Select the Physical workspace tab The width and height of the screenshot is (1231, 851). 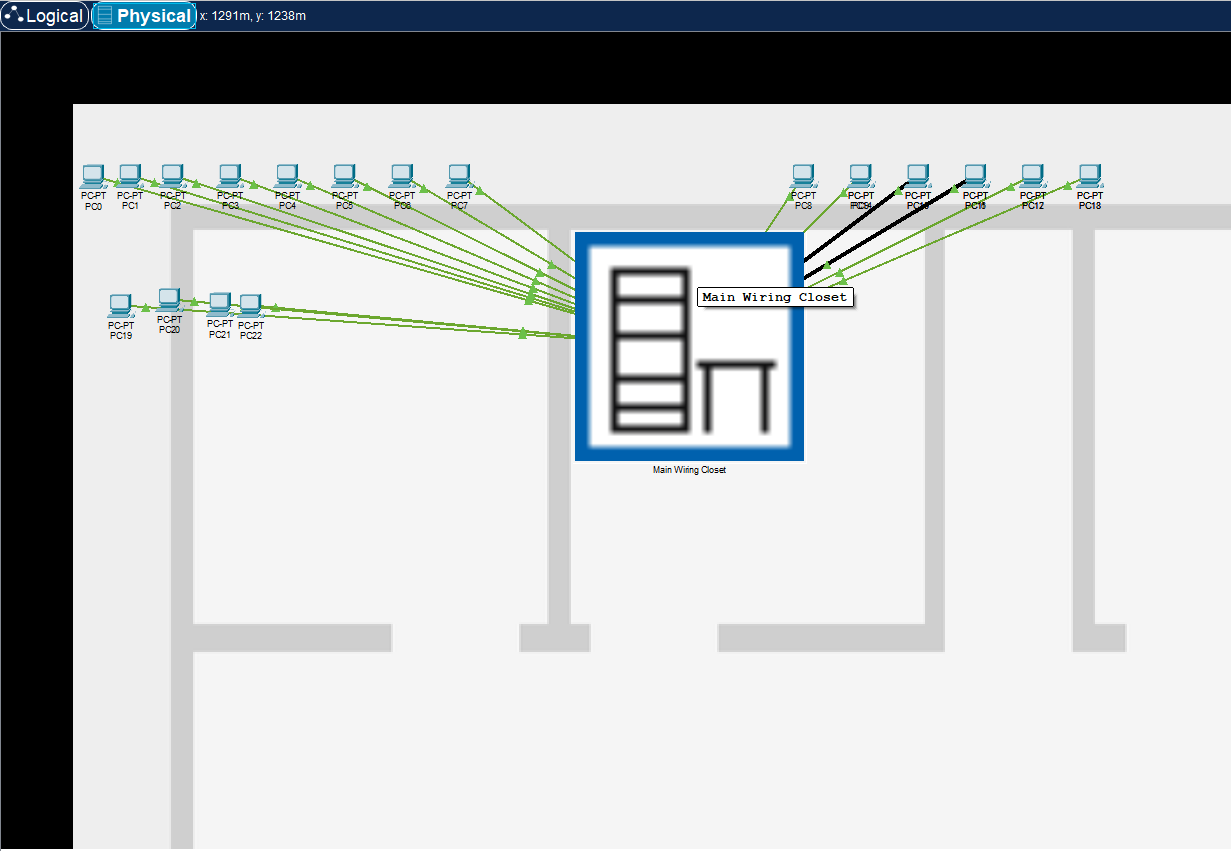[144, 16]
